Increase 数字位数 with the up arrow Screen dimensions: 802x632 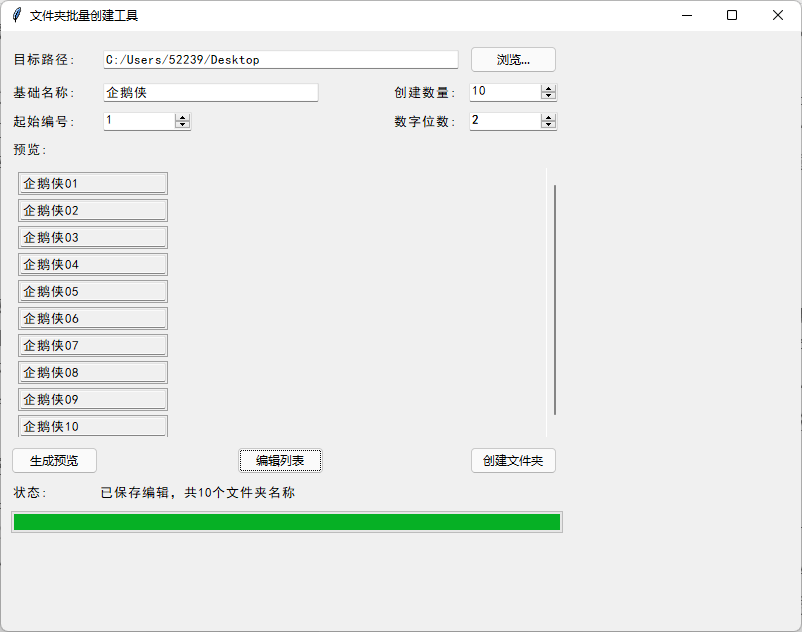(x=548, y=118)
